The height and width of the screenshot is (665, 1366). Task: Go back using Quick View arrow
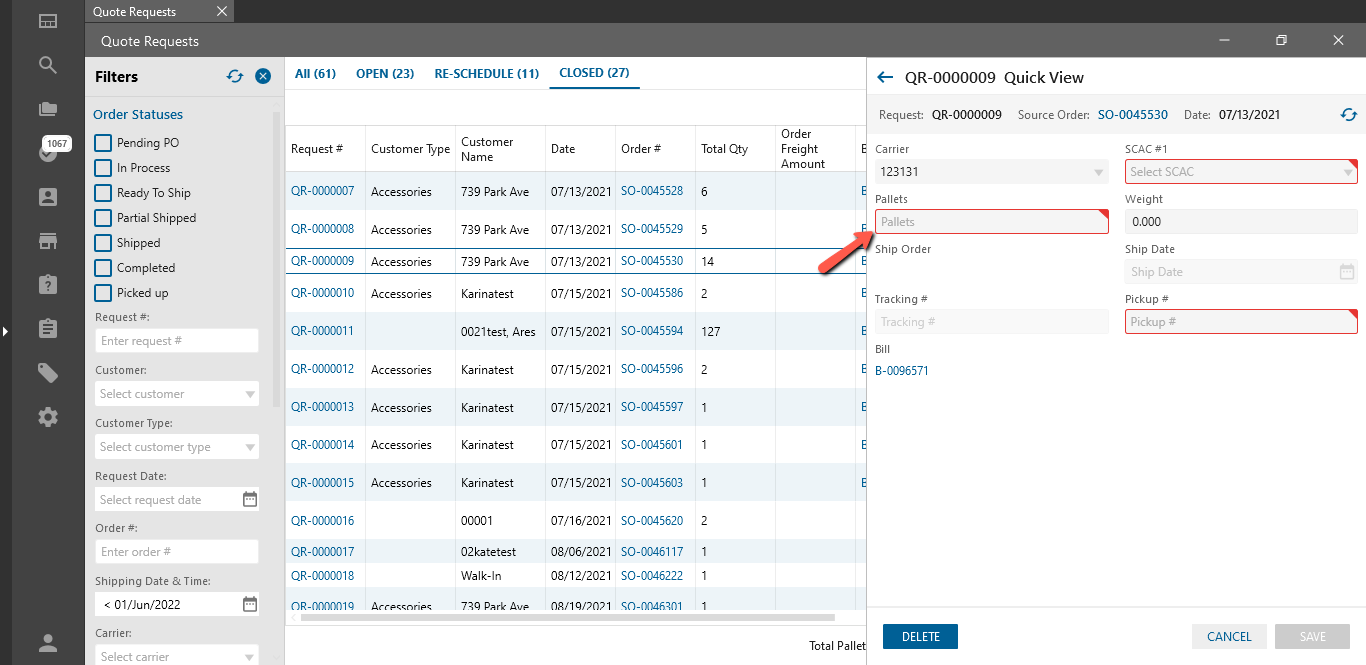coord(885,77)
